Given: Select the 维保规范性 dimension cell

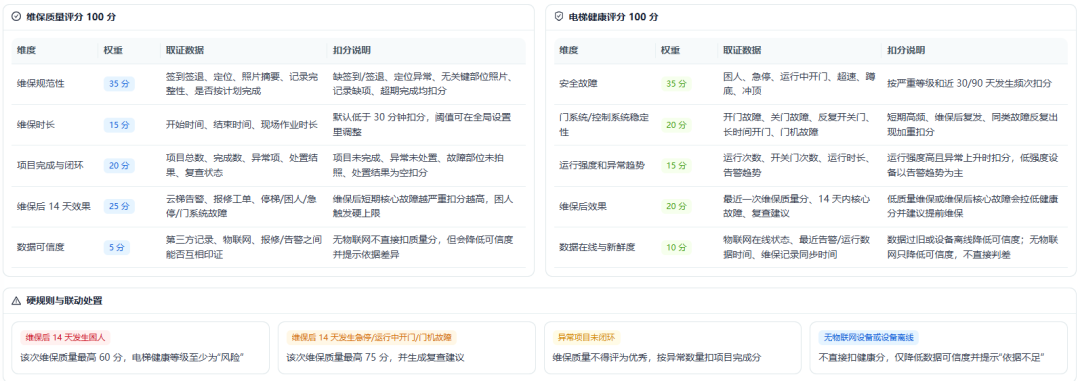Looking at the screenshot, I should 40,84.
